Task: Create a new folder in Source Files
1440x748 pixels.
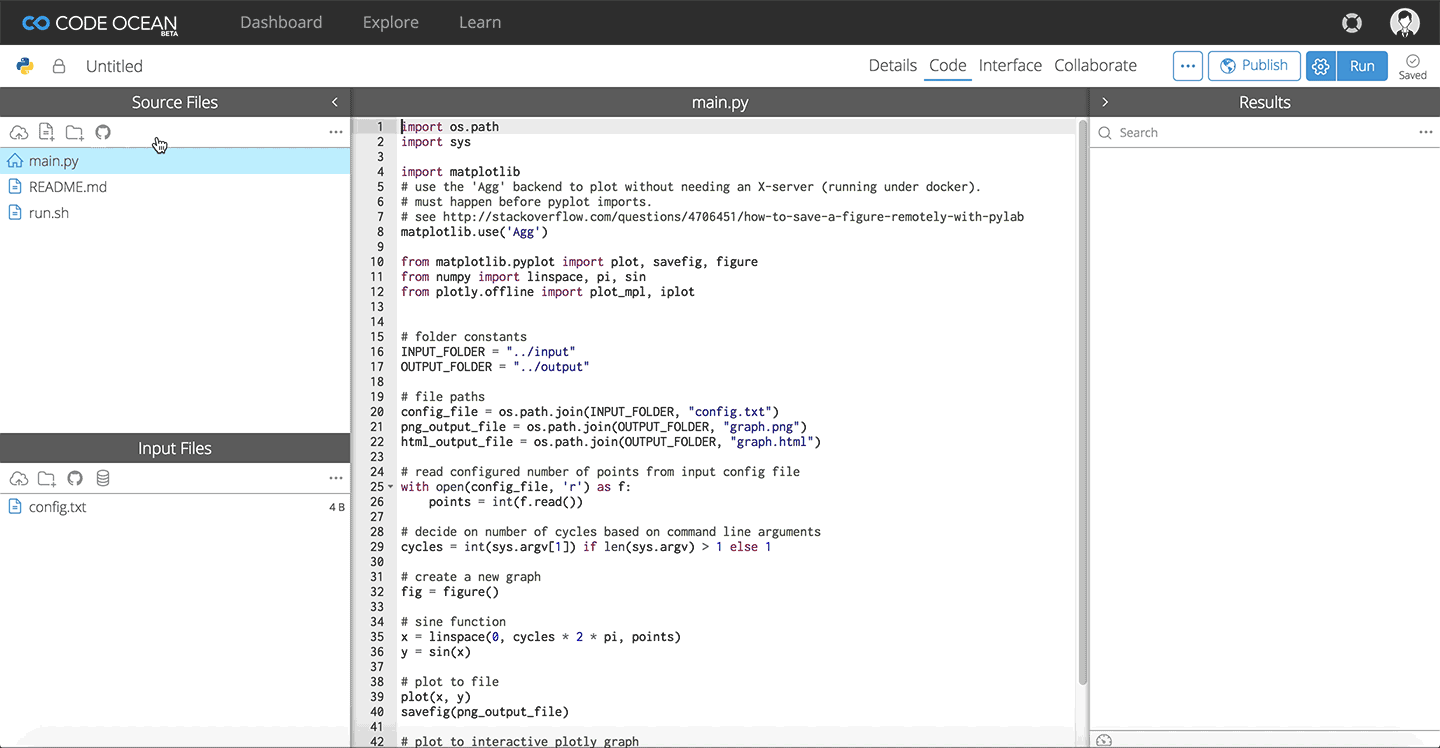Action: 74,132
